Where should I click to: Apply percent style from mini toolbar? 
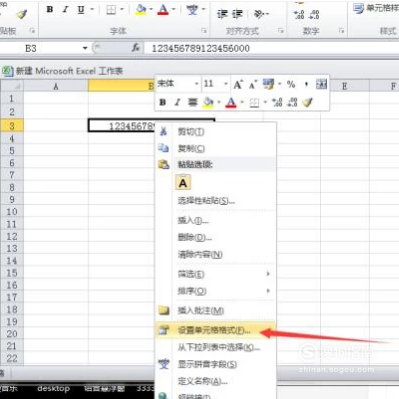click(291, 84)
